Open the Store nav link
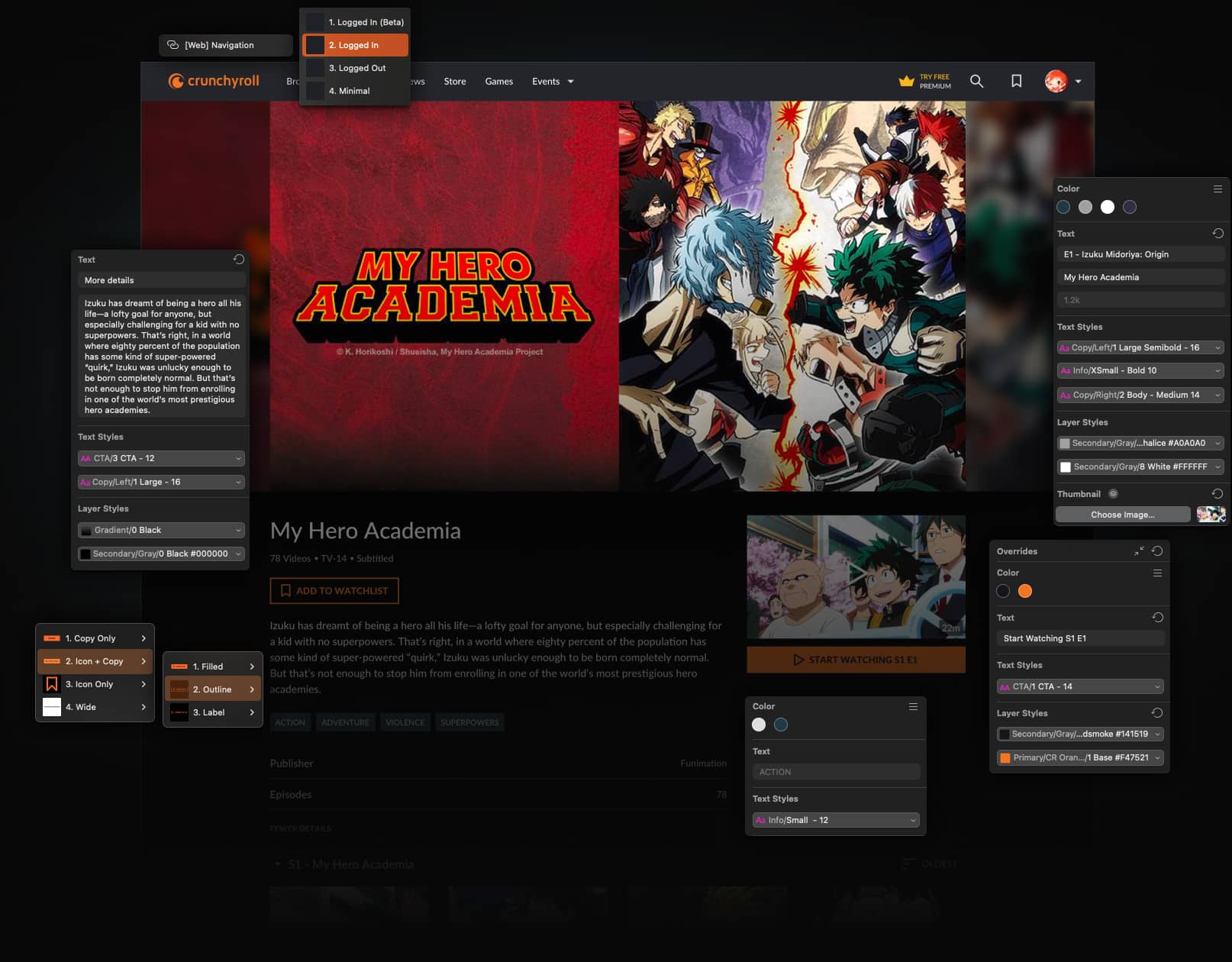The width and height of the screenshot is (1232, 962). coord(455,82)
